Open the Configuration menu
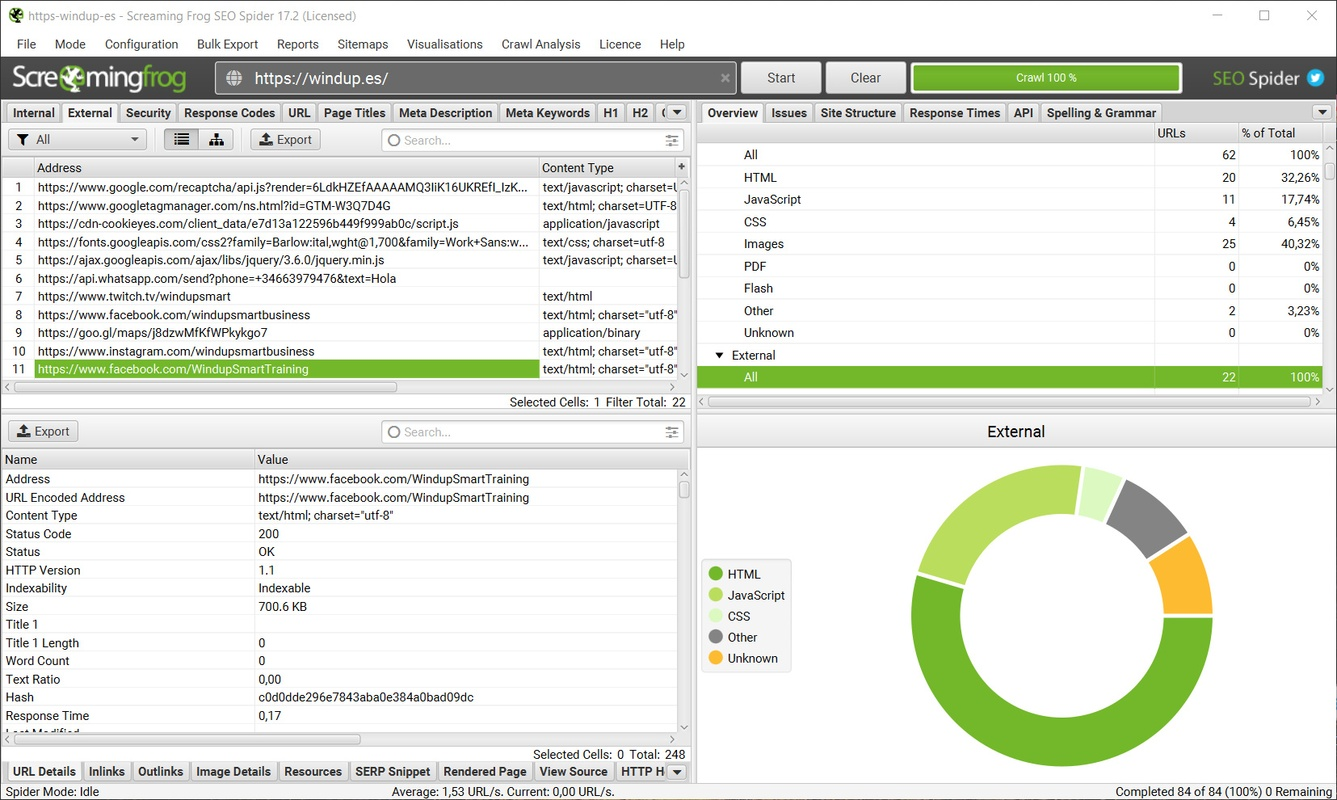This screenshot has width=1337, height=800. click(x=141, y=44)
